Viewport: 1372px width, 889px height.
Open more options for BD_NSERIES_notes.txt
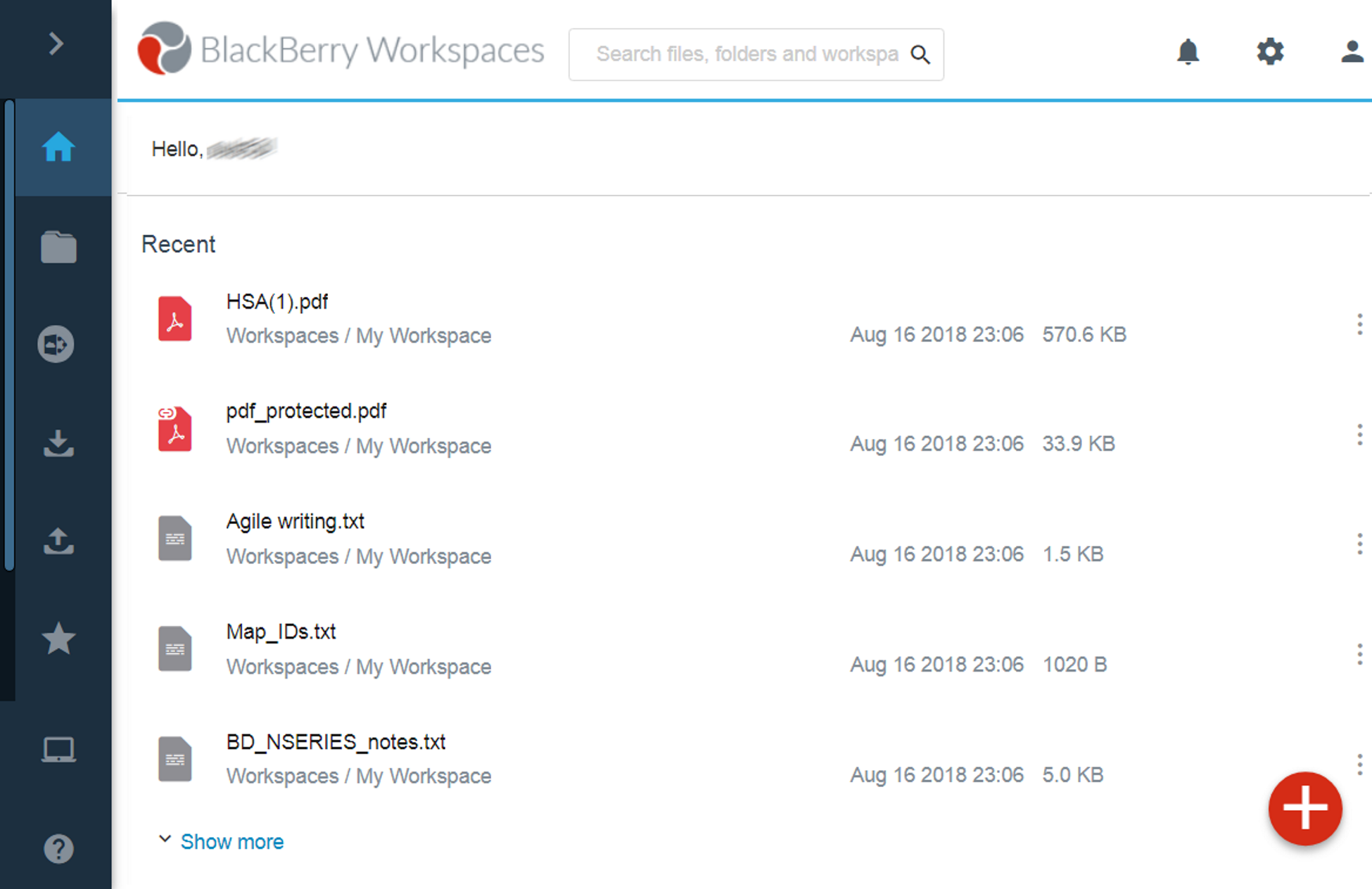click(1359, 765)
